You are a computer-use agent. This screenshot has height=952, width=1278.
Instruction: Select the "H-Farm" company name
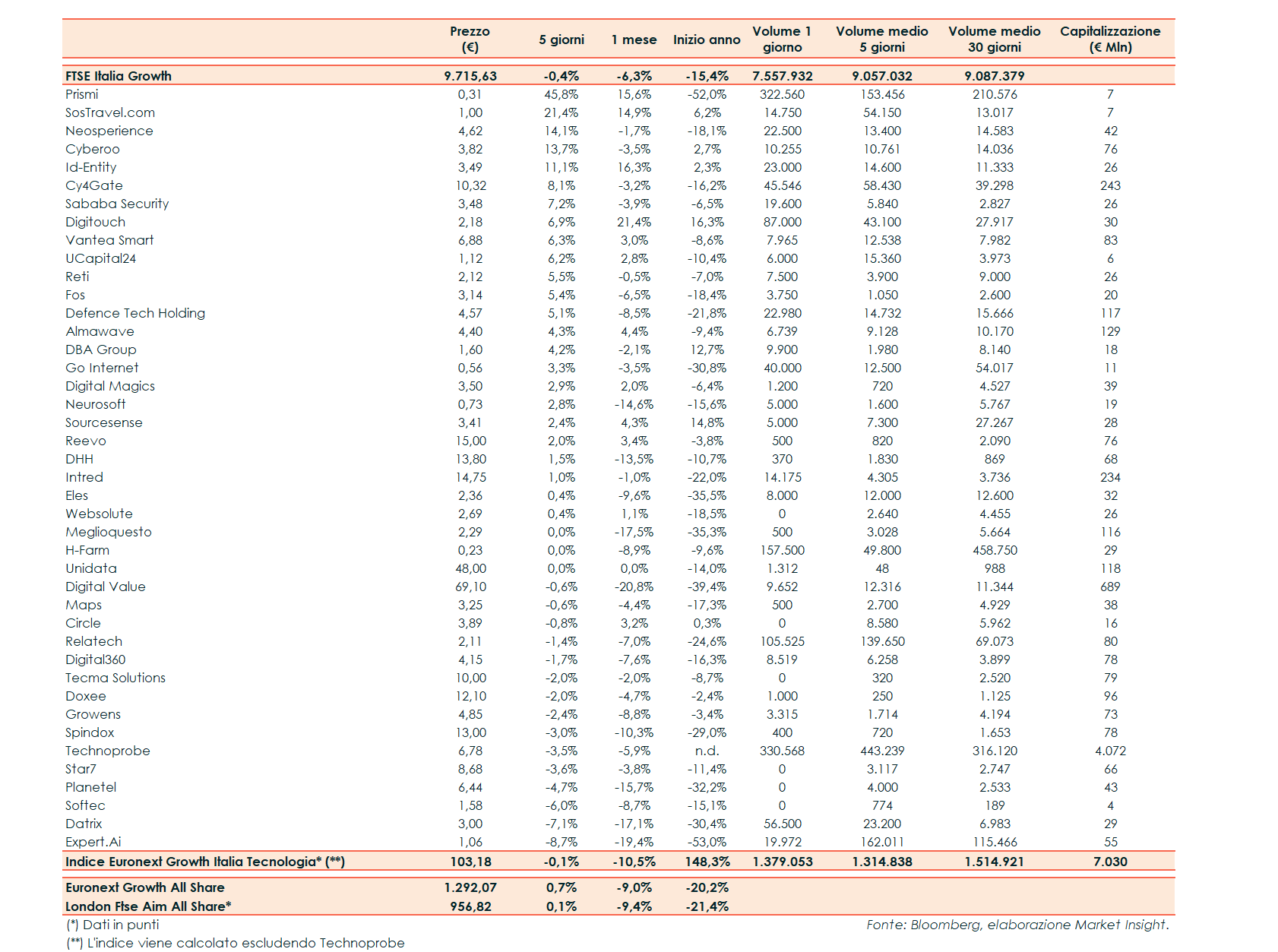[87, 550]
